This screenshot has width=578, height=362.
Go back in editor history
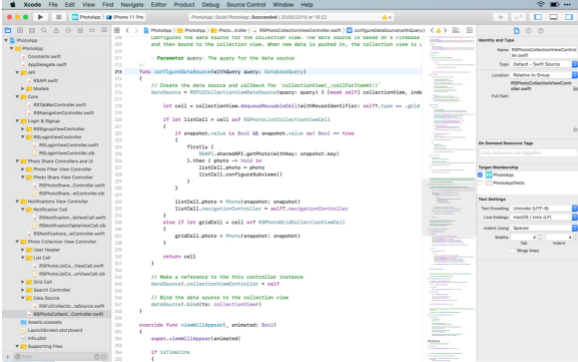128,30
